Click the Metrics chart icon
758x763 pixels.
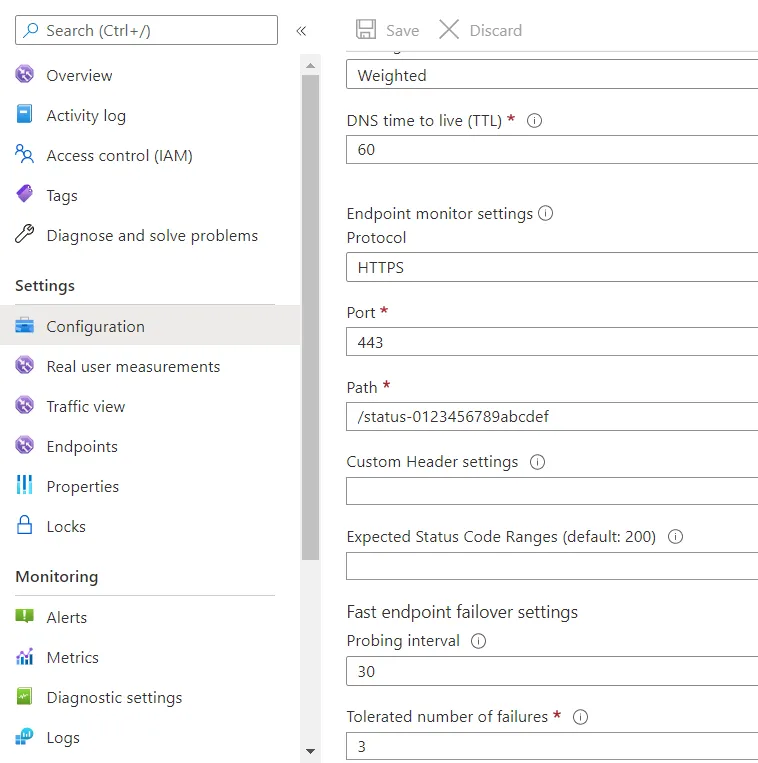(25, 657)
